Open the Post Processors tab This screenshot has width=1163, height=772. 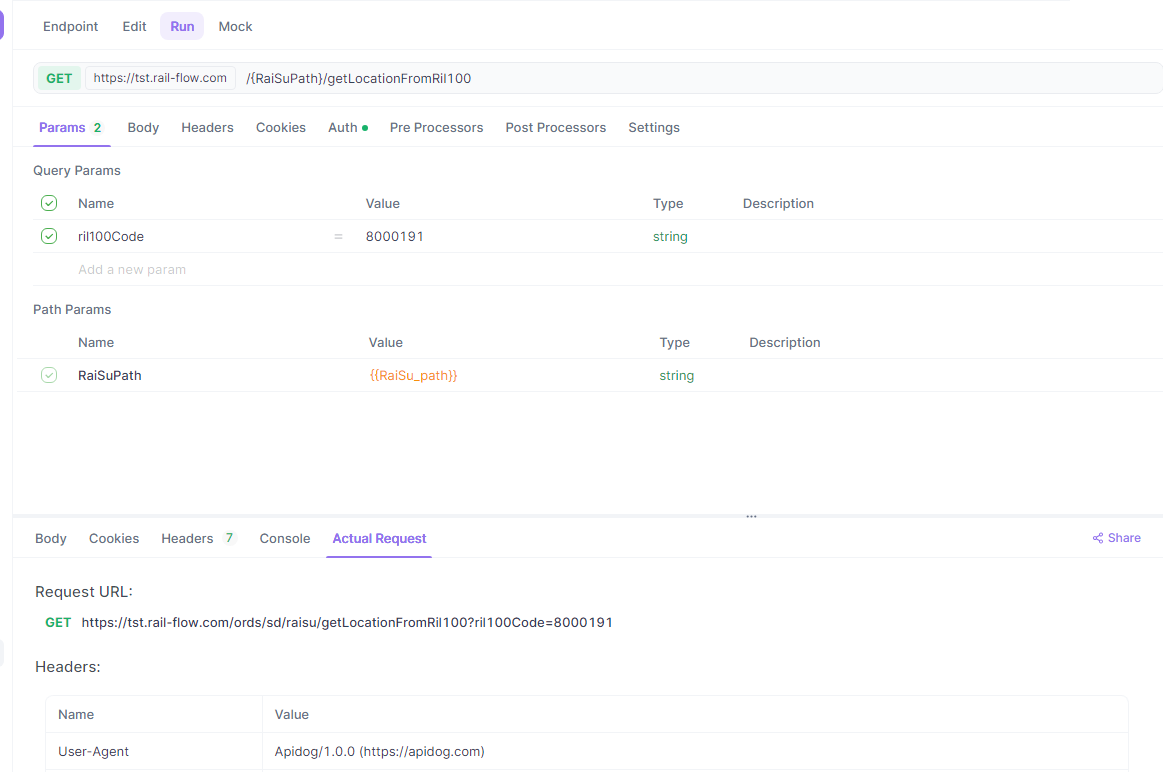tap(556, 128)
